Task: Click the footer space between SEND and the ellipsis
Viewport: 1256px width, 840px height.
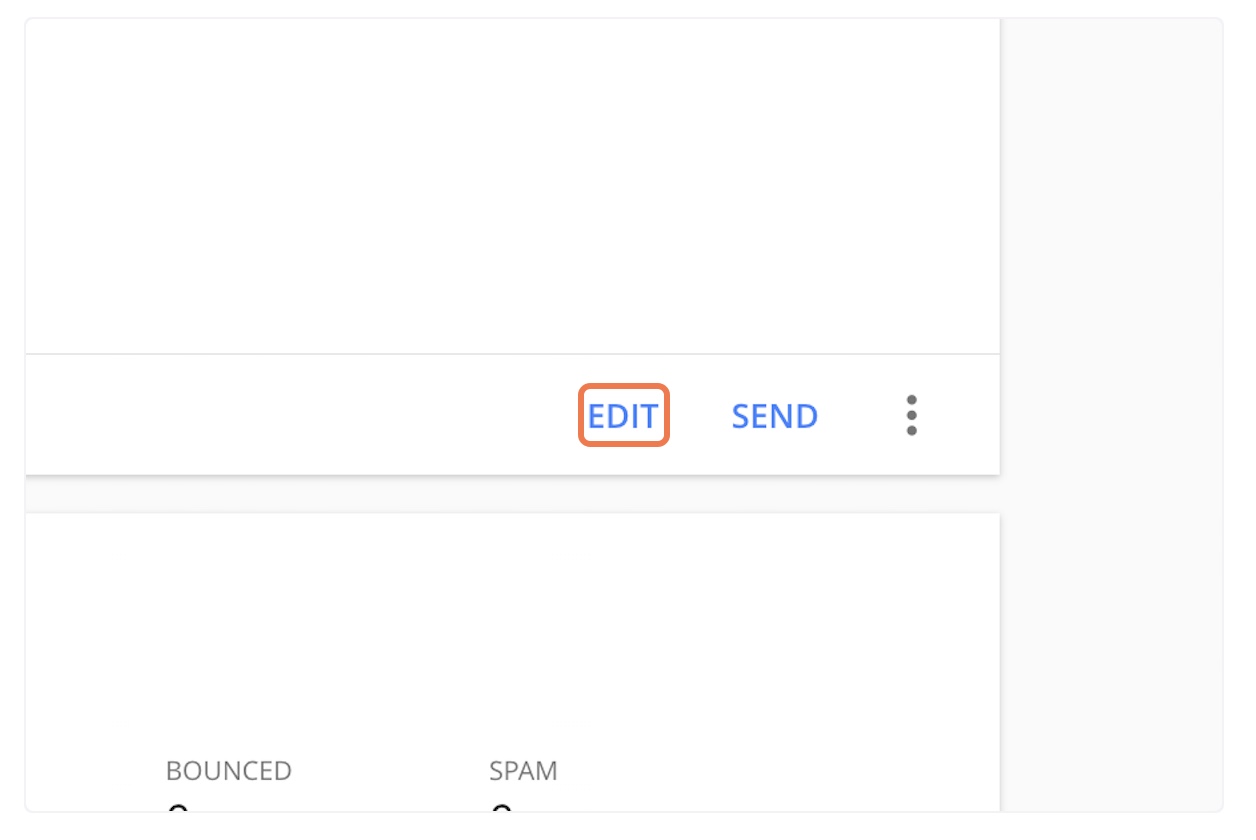Action: pos(858,415)
